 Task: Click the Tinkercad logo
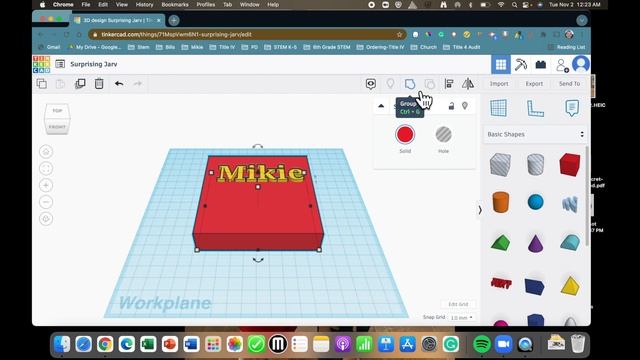pos(41,64)
